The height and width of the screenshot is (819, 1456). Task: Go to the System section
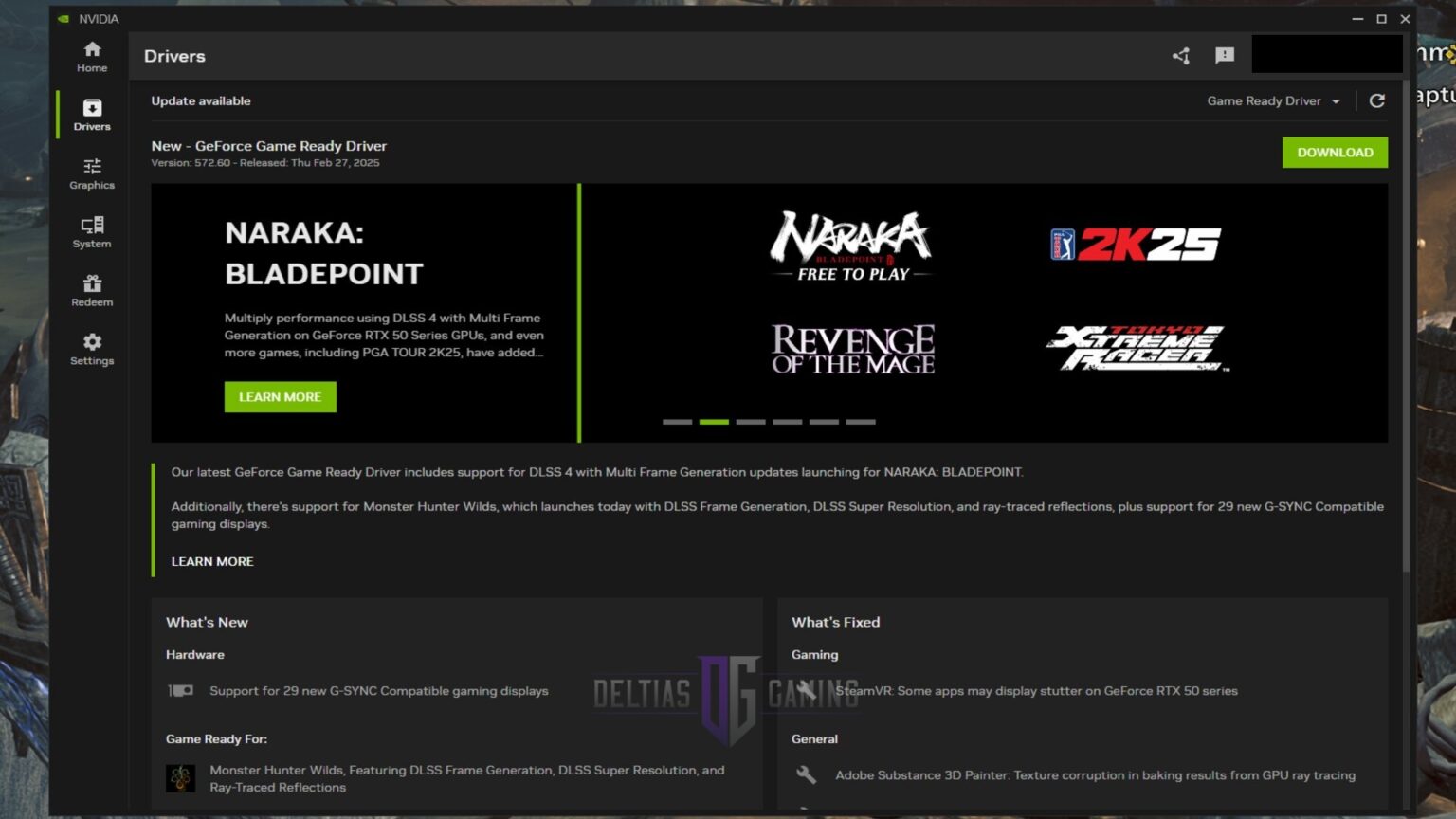92,232
